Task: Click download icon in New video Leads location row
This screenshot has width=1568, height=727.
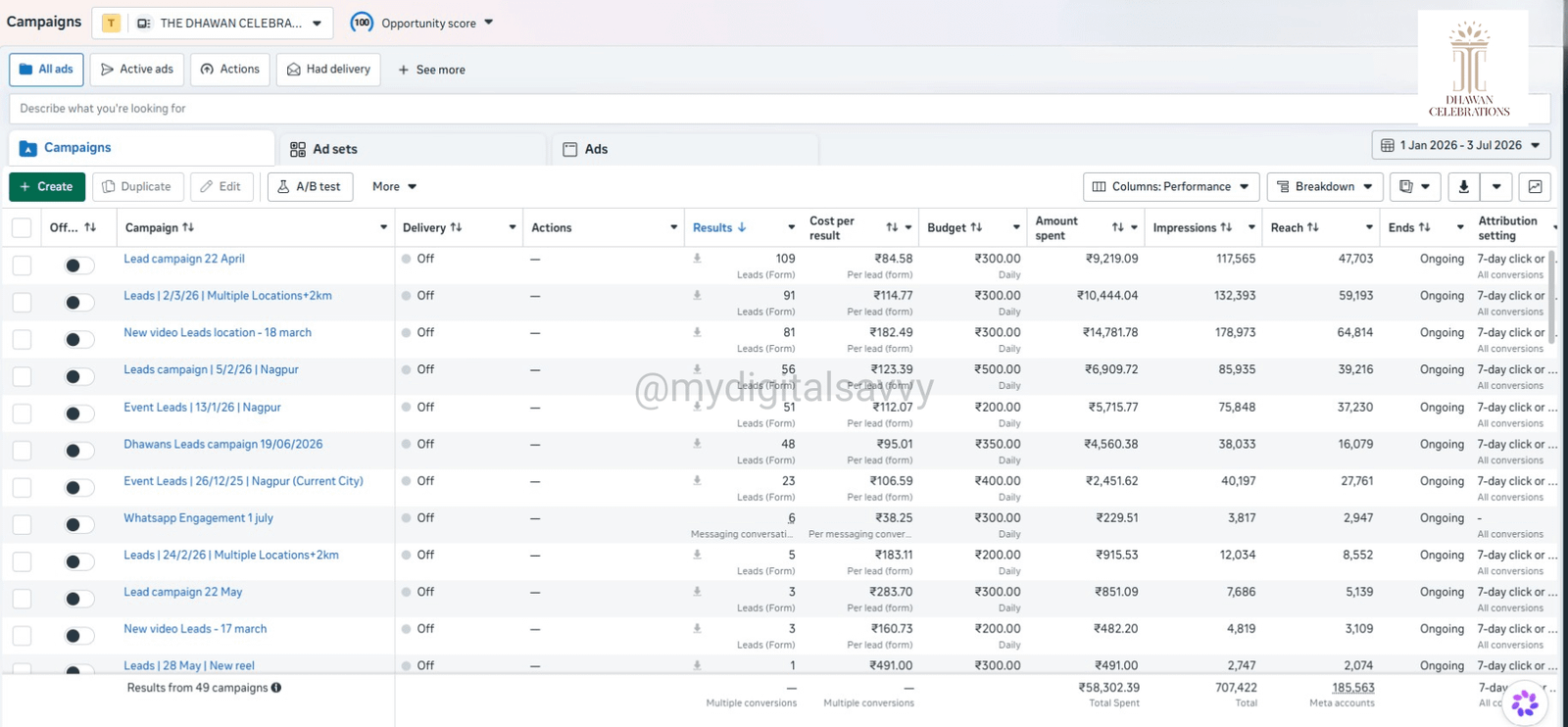Action: coord(697,332)
